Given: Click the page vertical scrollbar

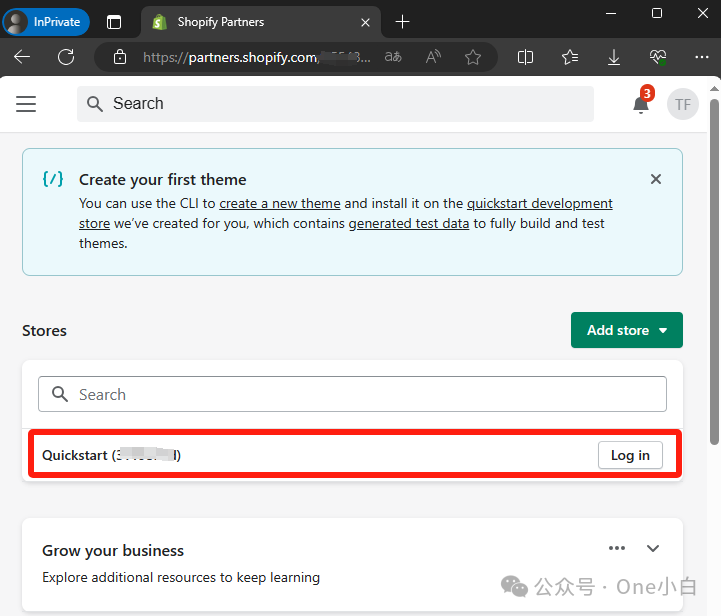Looking at the screenshot, I should coord(714,271).
